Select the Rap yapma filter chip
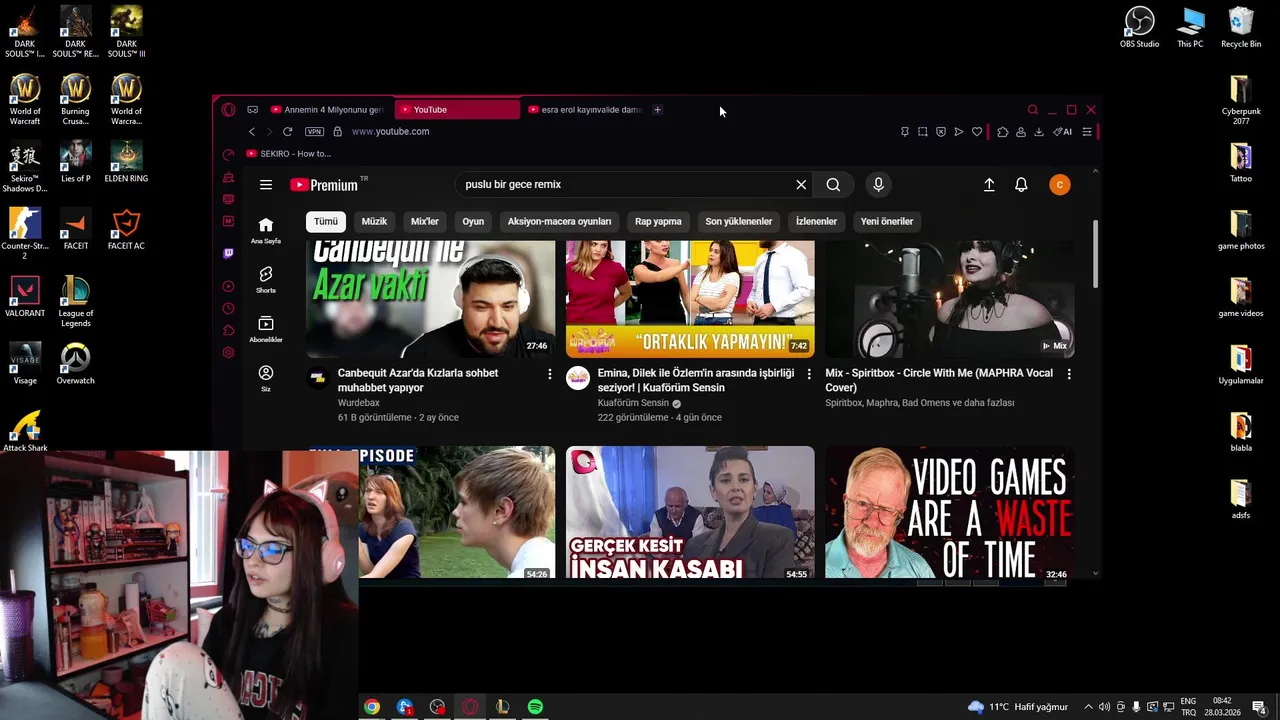 click(x=658, y=222)
